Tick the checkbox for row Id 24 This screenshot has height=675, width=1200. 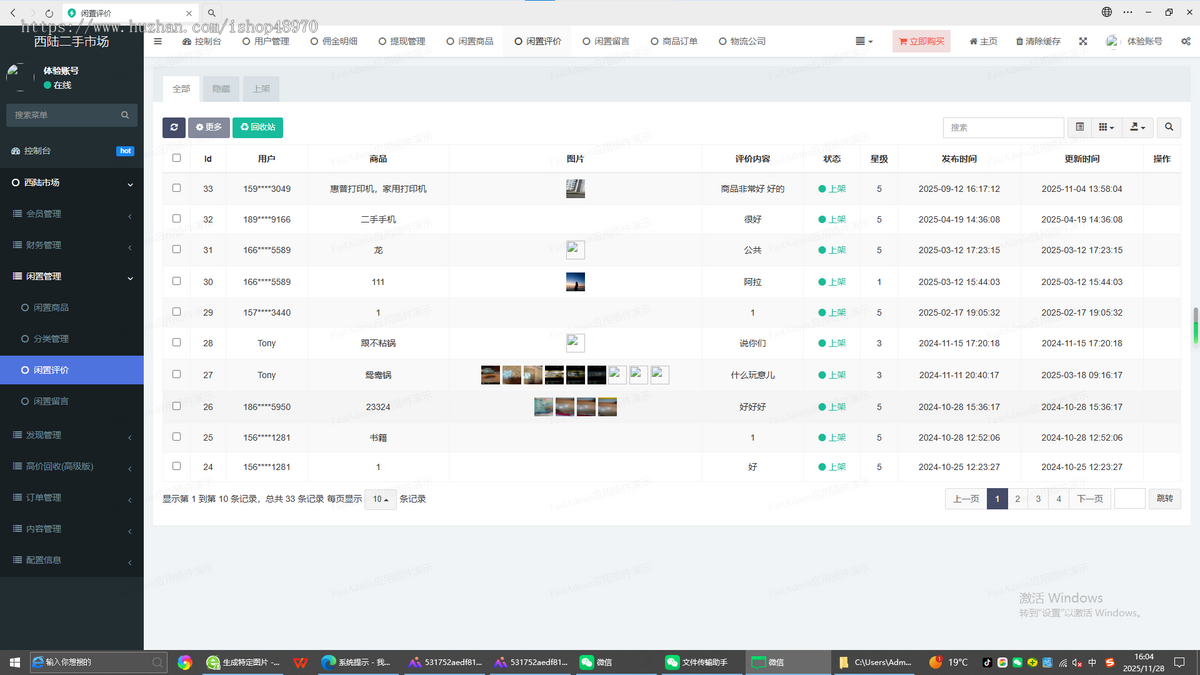tap(177, 467)
